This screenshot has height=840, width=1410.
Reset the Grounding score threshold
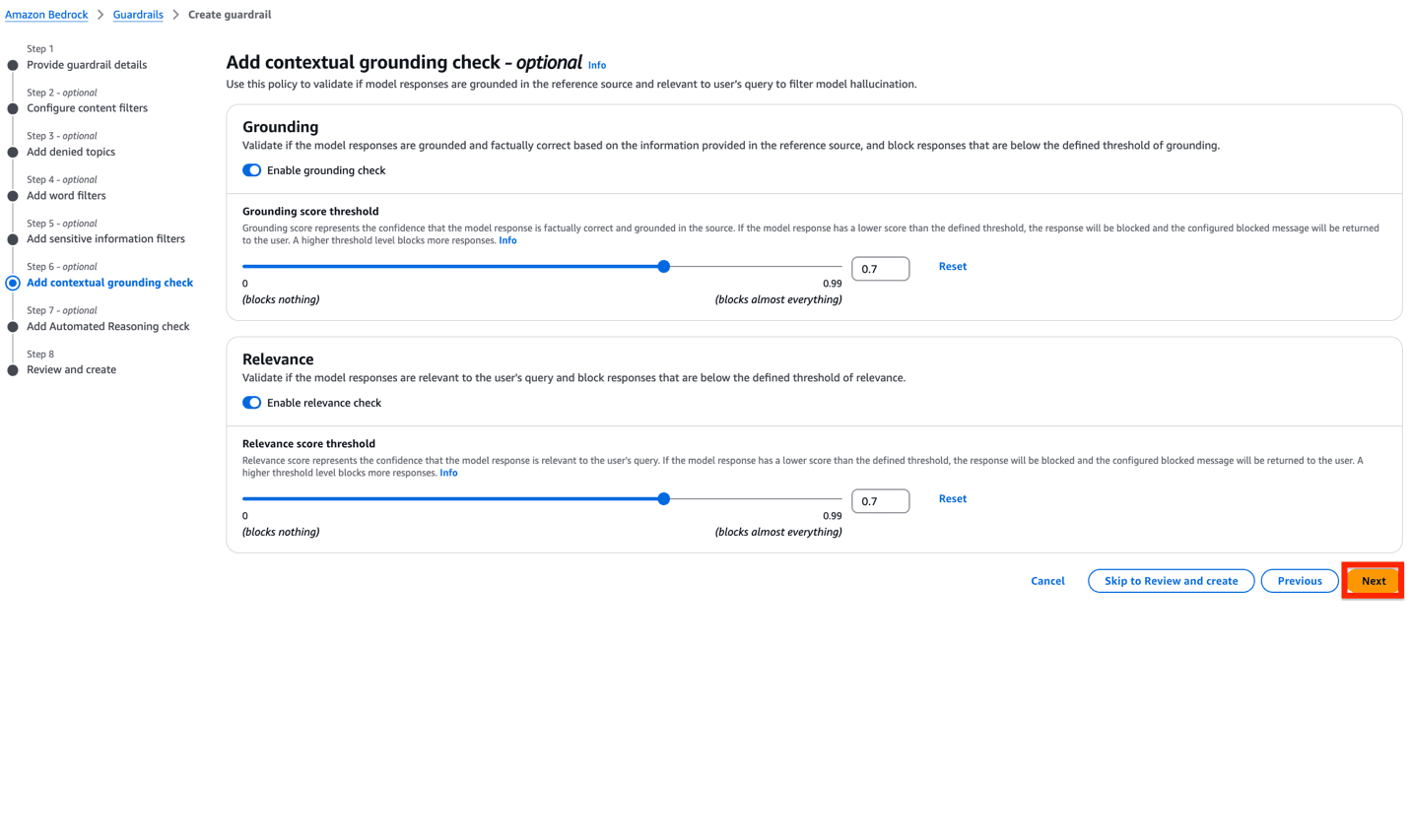(x=952, y=266)
